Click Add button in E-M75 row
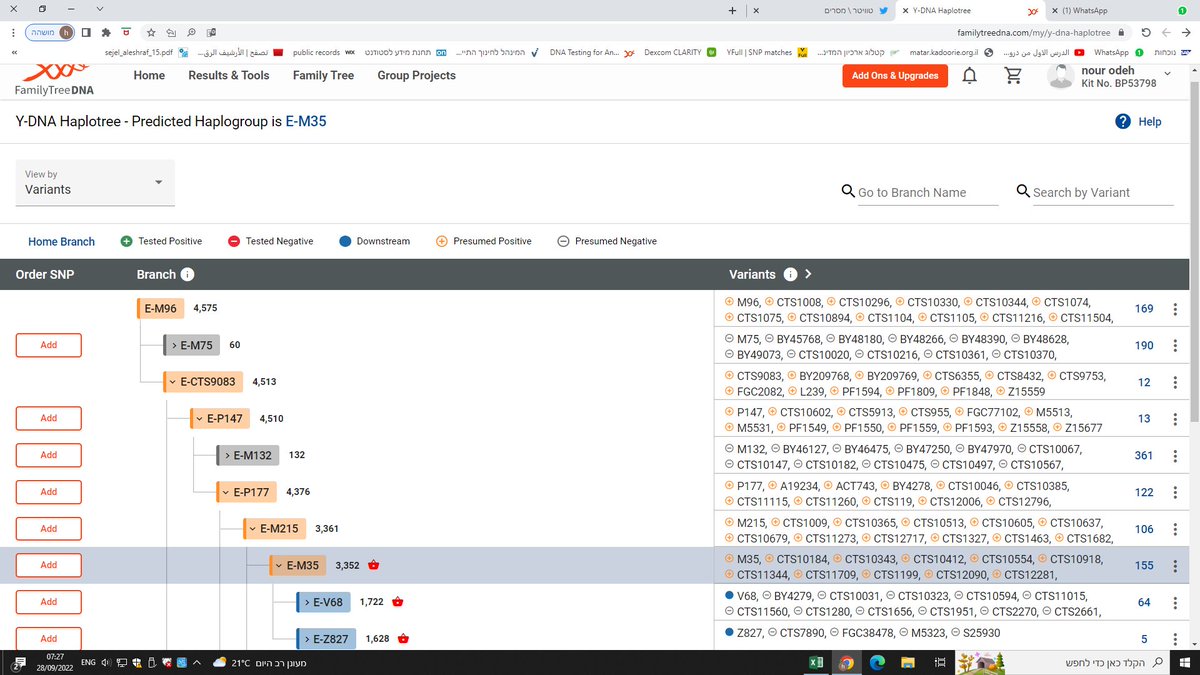1200x675 pixels. (48, 345)
